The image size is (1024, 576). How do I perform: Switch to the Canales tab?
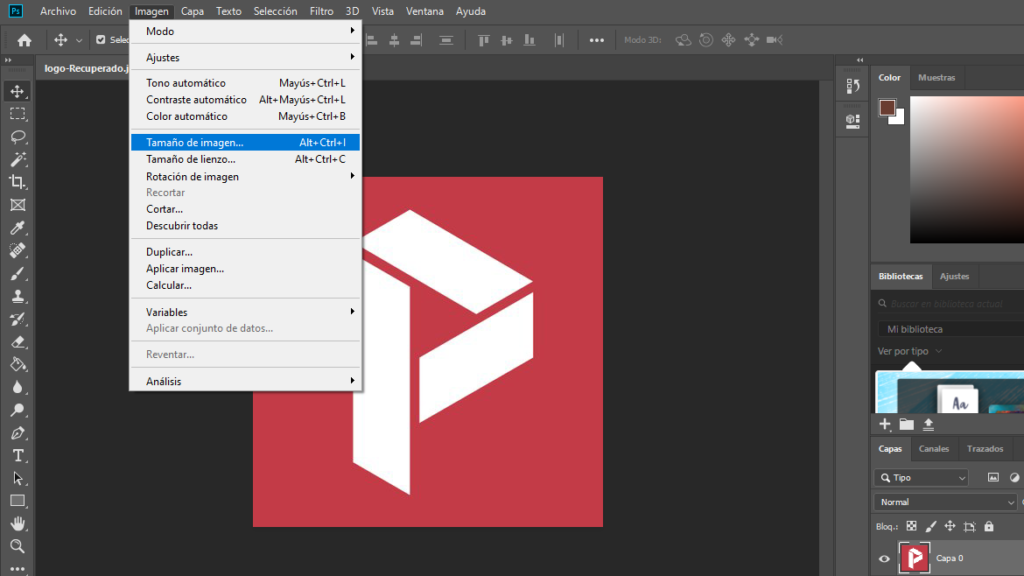934,449
